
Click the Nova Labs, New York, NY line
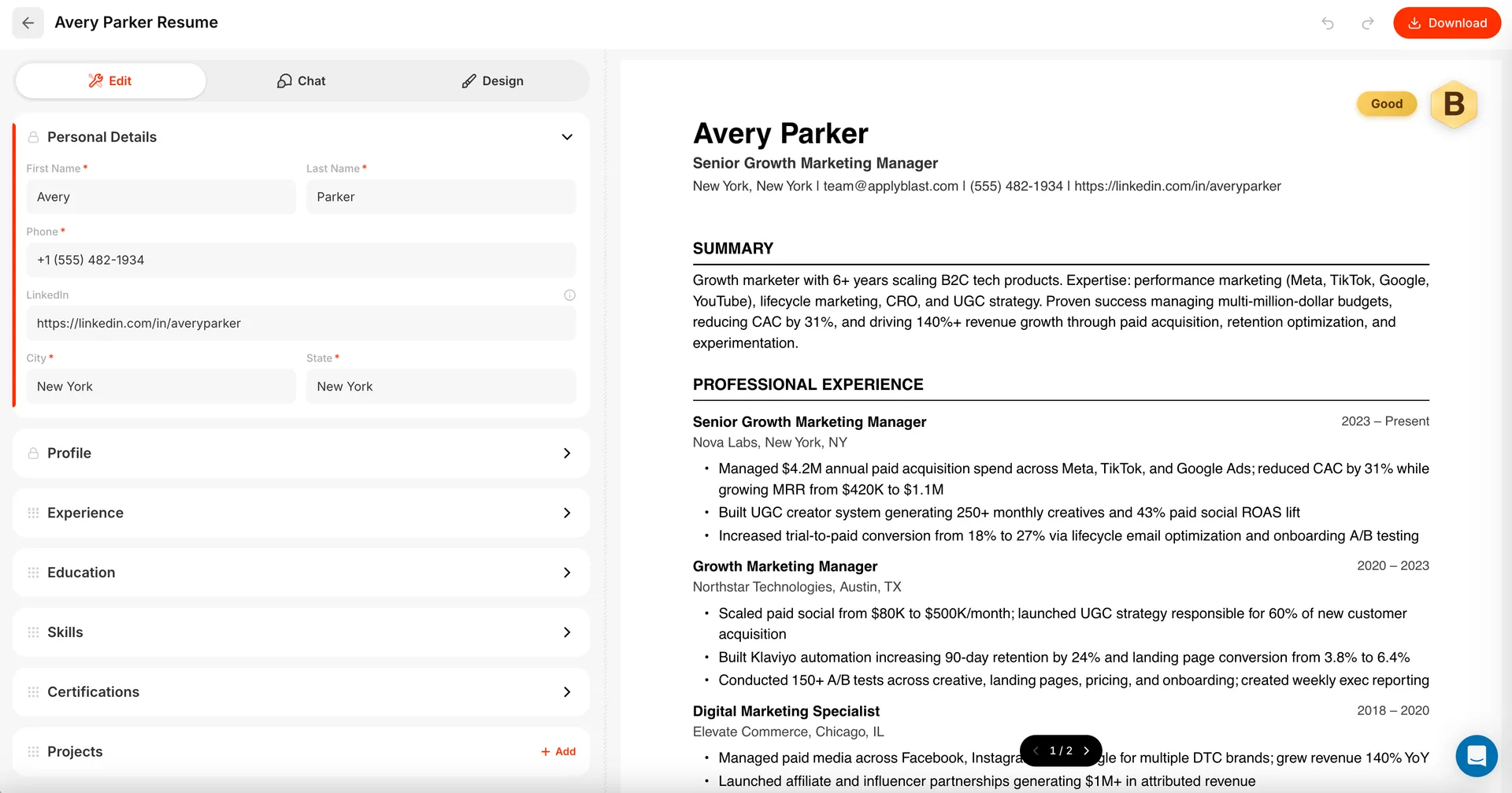click(770, 443)
